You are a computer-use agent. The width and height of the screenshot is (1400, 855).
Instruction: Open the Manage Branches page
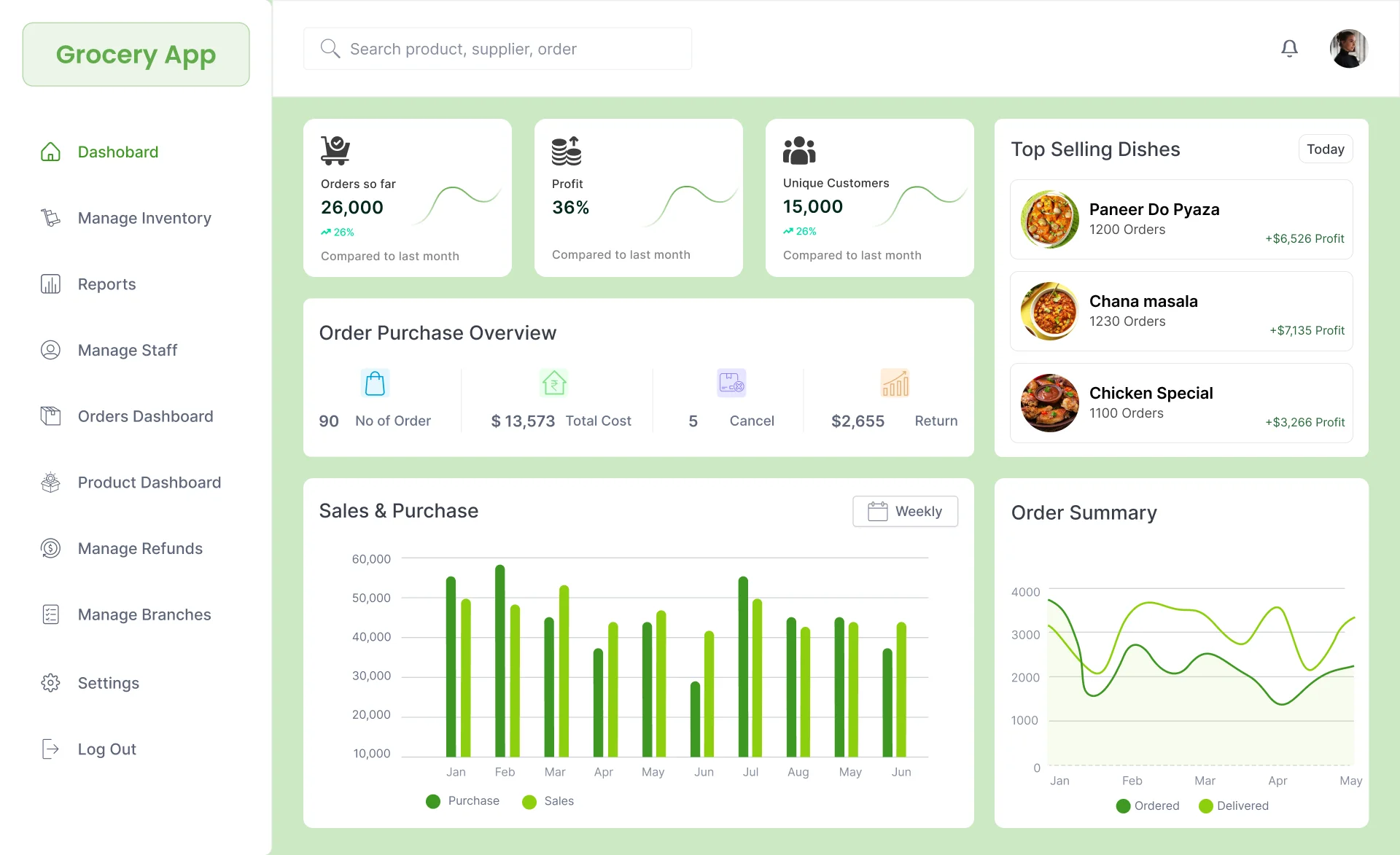144,614
